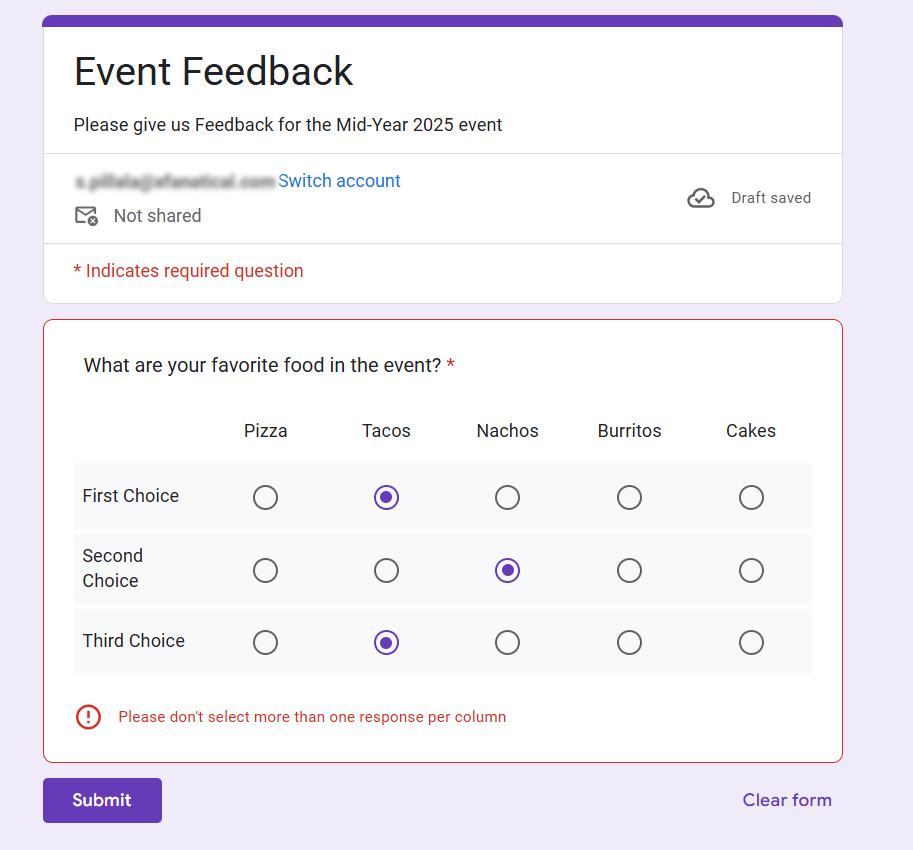The width and height of the screenshot is (913, 850).
Task: Select Pizza for First Choice
Action: click(265, 497)
